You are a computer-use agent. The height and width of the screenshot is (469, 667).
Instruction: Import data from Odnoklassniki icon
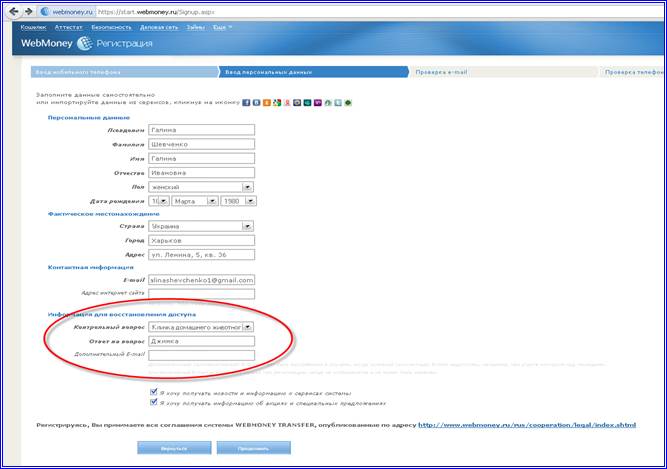coord(287,102)
